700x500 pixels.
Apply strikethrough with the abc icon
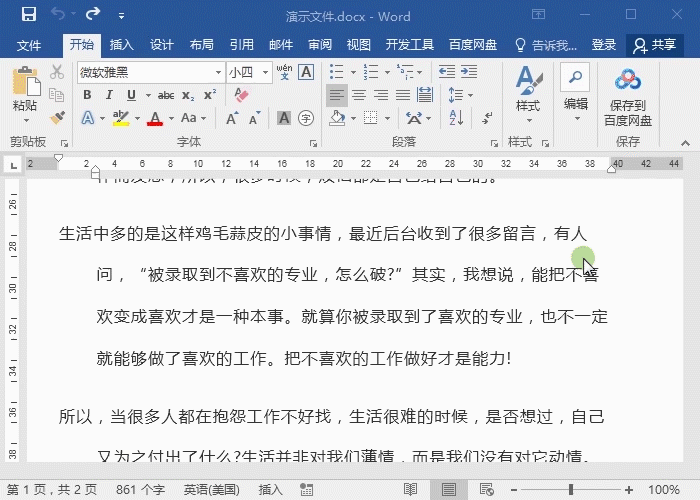coord(166,95)
